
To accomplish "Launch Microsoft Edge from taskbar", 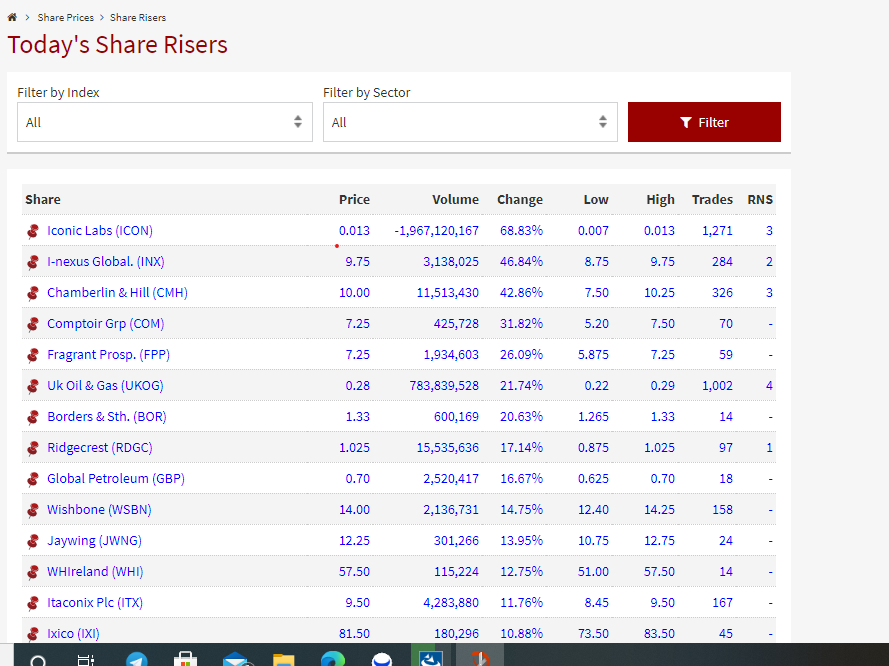I will [332, 660].
